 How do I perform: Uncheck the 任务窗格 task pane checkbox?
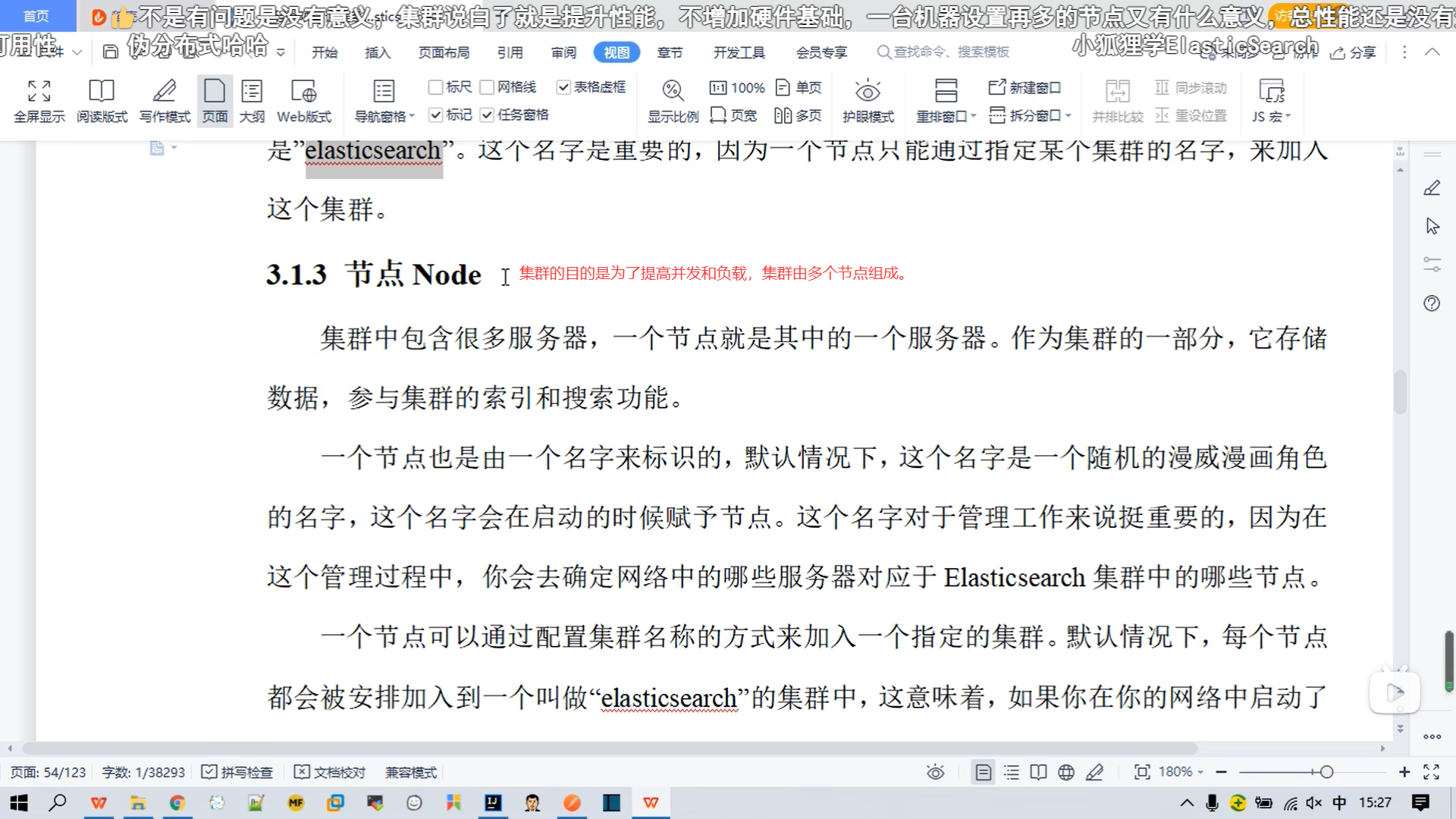pos(488,115)
